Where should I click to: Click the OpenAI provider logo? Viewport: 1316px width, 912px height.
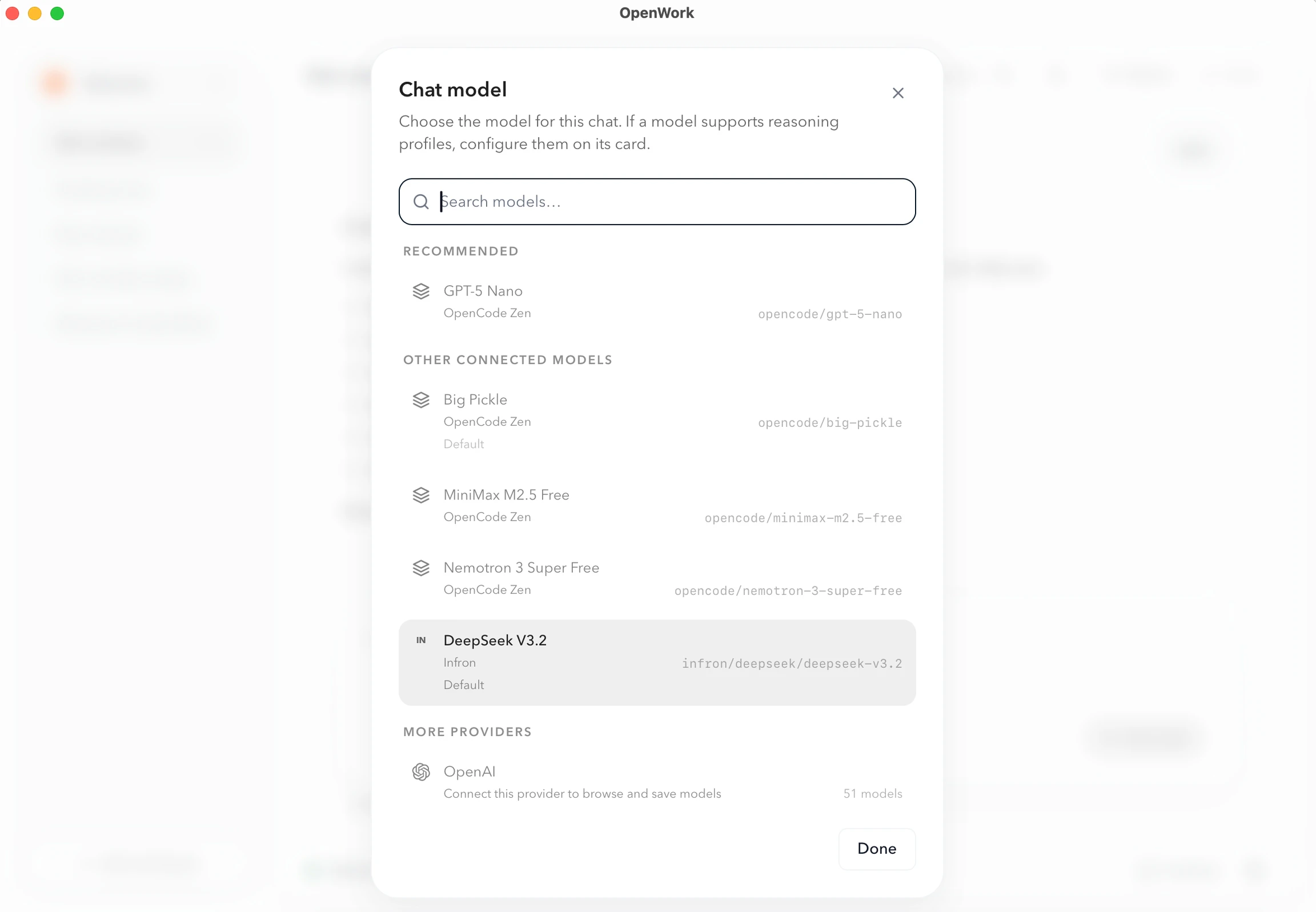421,771
